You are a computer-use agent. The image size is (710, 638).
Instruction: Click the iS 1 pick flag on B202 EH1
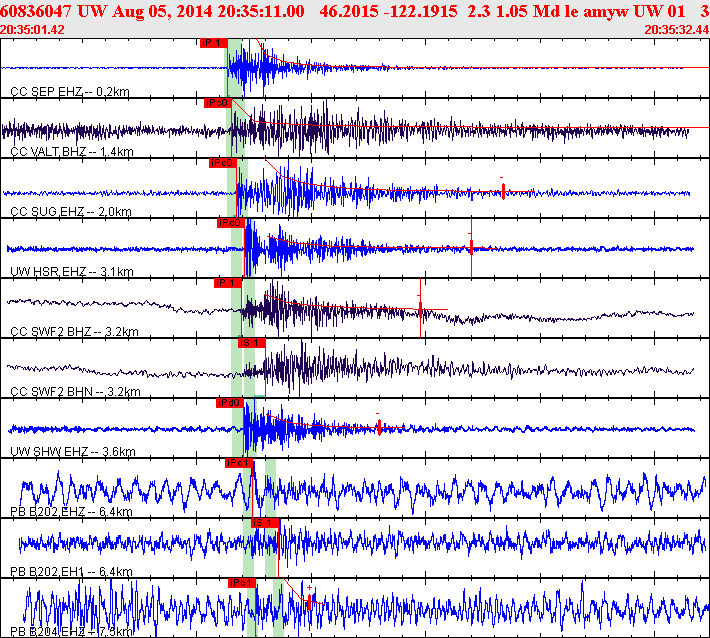(x=265, y=523)
